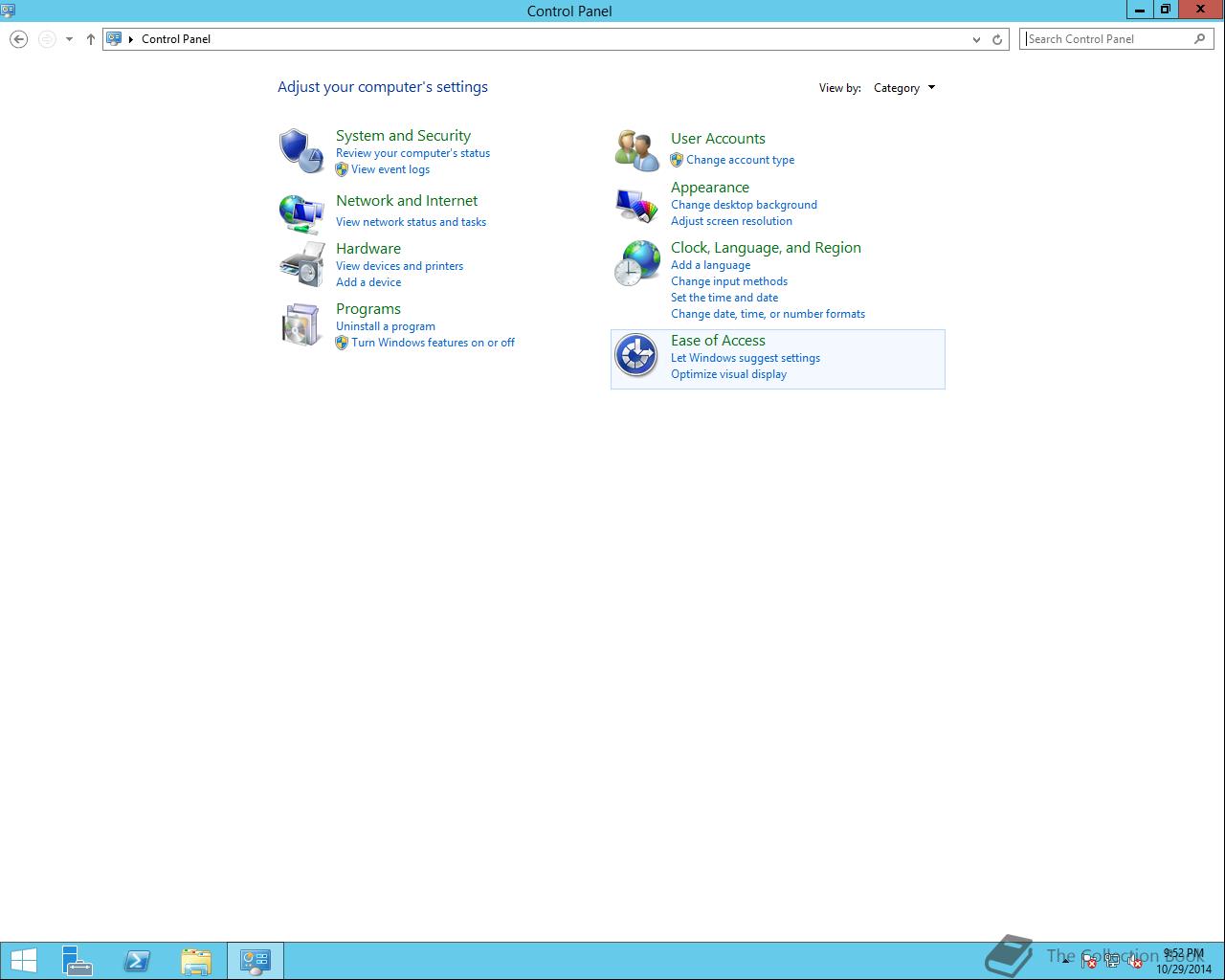Open View event logs

(390, 169)
